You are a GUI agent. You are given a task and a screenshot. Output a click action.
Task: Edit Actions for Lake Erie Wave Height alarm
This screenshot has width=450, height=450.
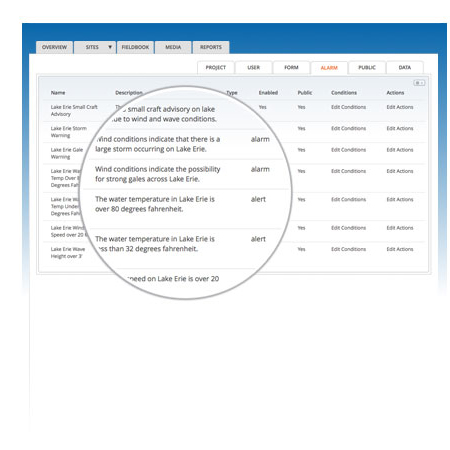tap(400, 249)
